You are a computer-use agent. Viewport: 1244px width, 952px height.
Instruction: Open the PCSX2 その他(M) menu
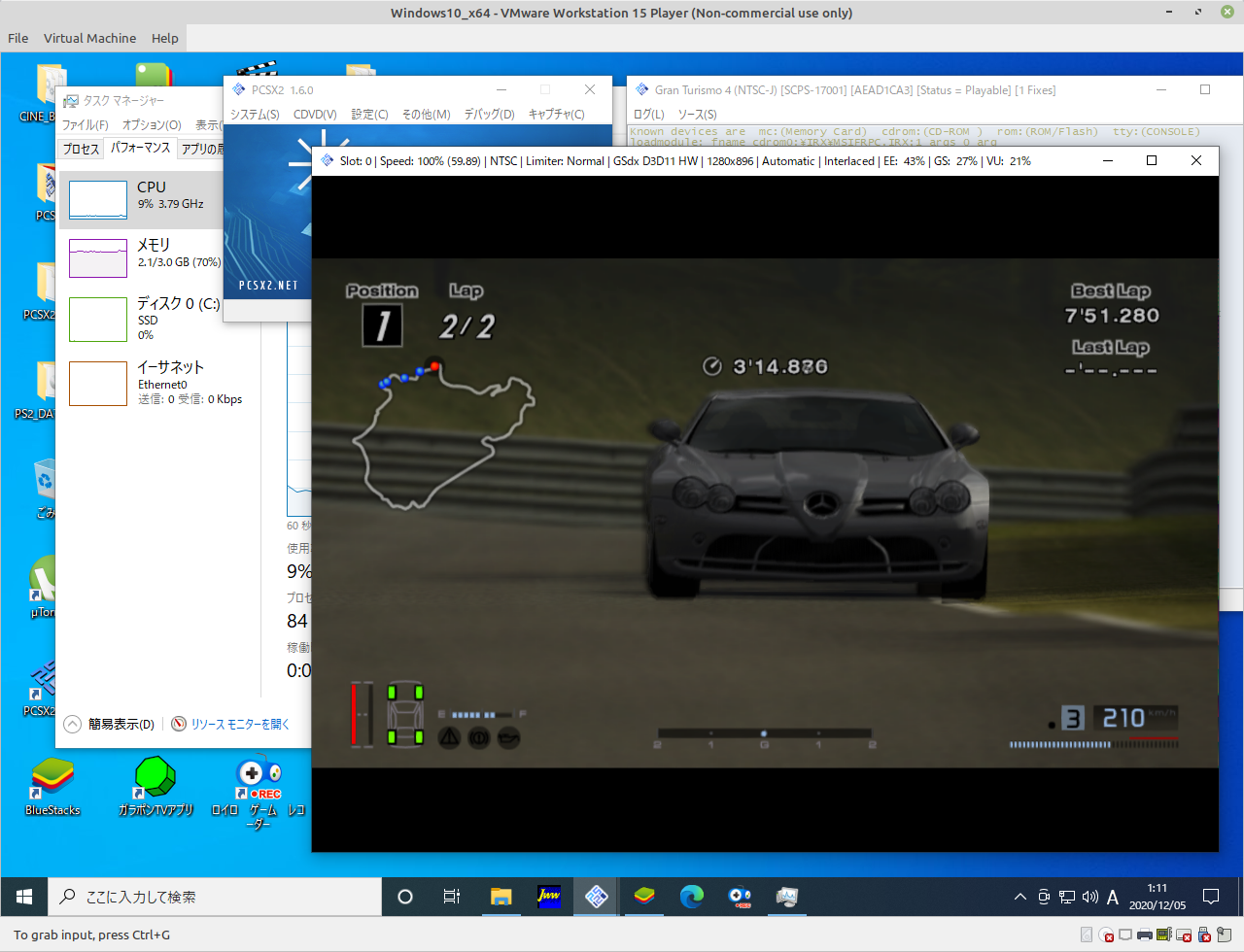tap(426, 115)
